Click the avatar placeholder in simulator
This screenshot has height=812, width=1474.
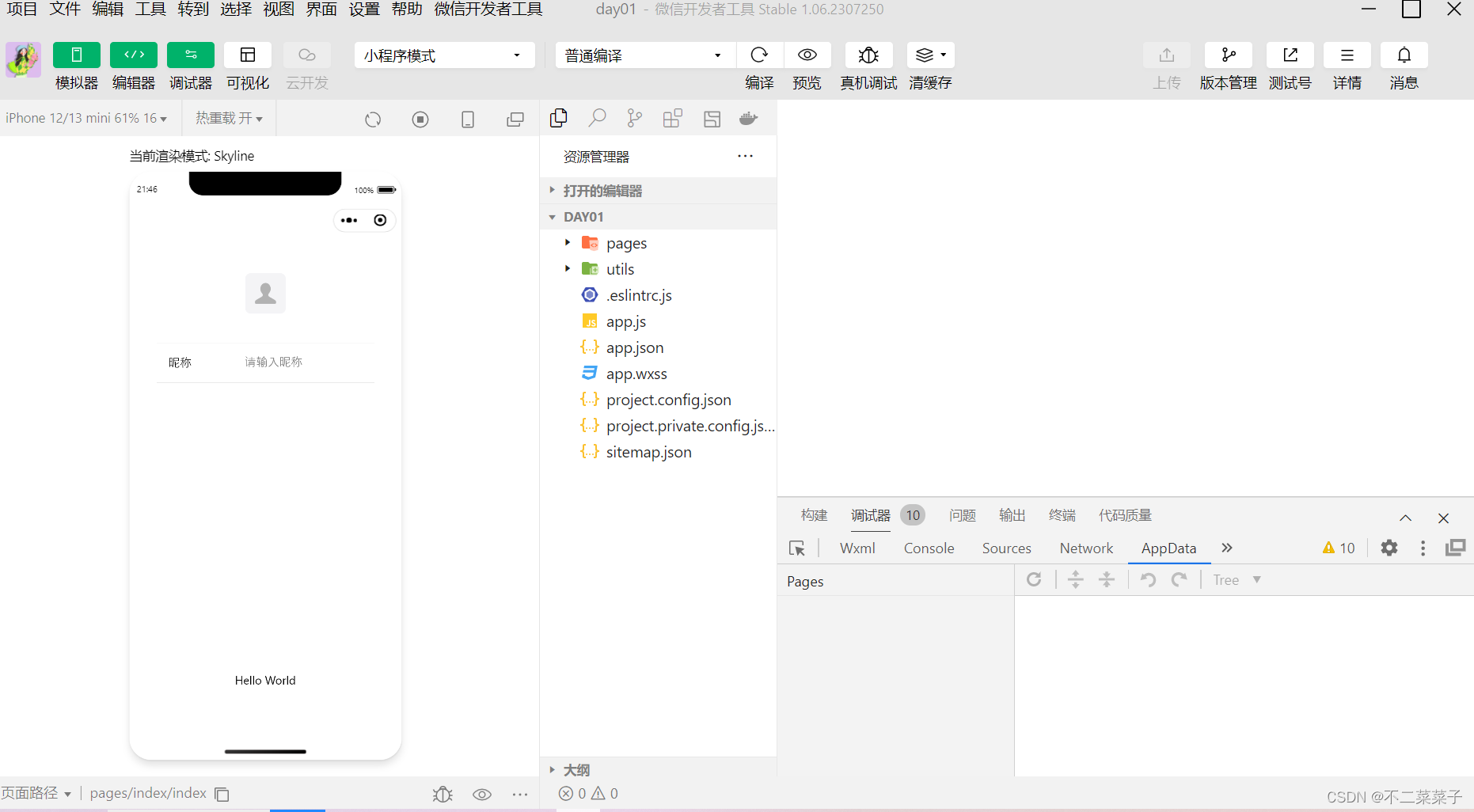click(265, 293)
